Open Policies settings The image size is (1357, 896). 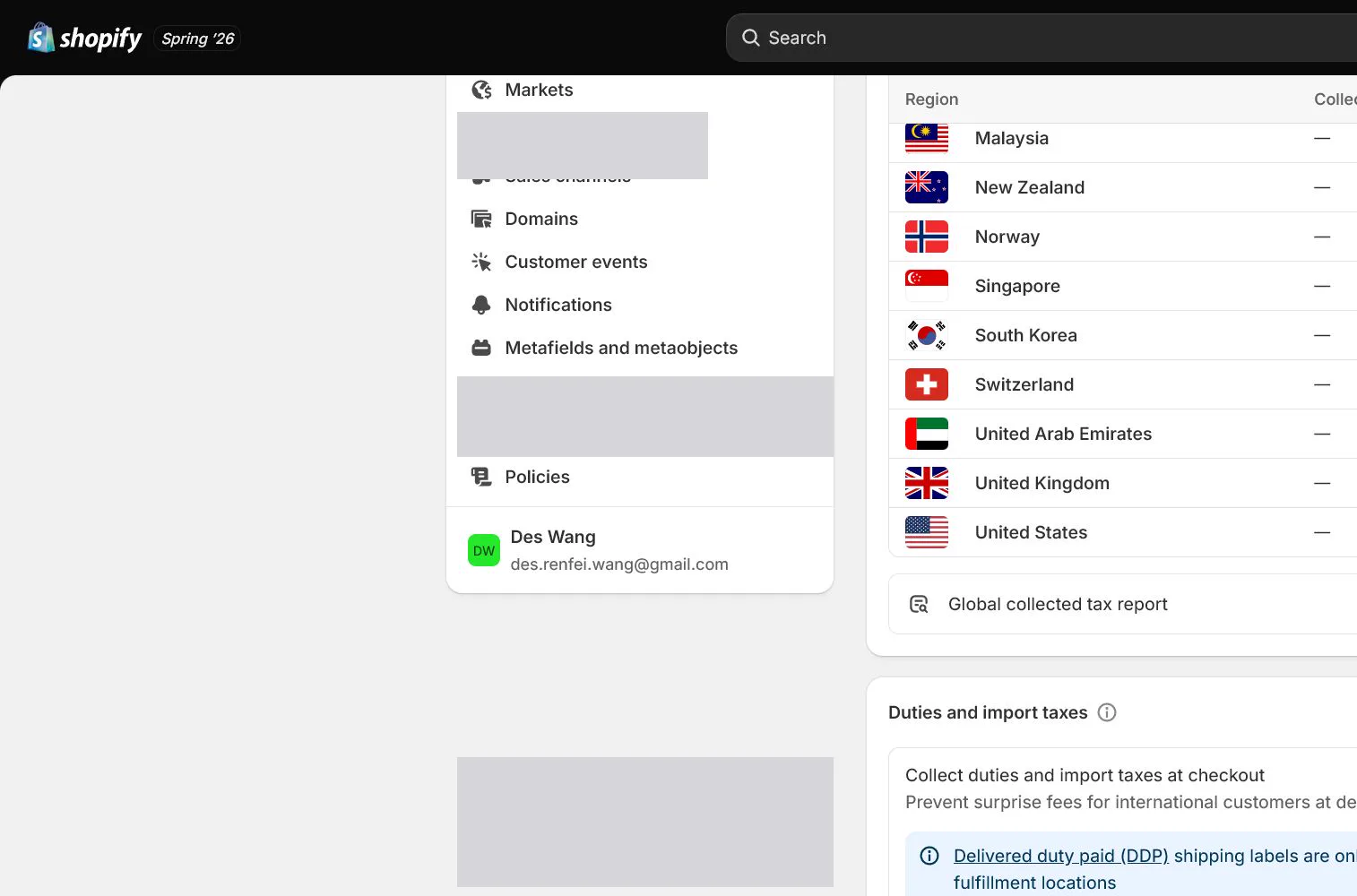pyautogui.click(x=640, y=477)
